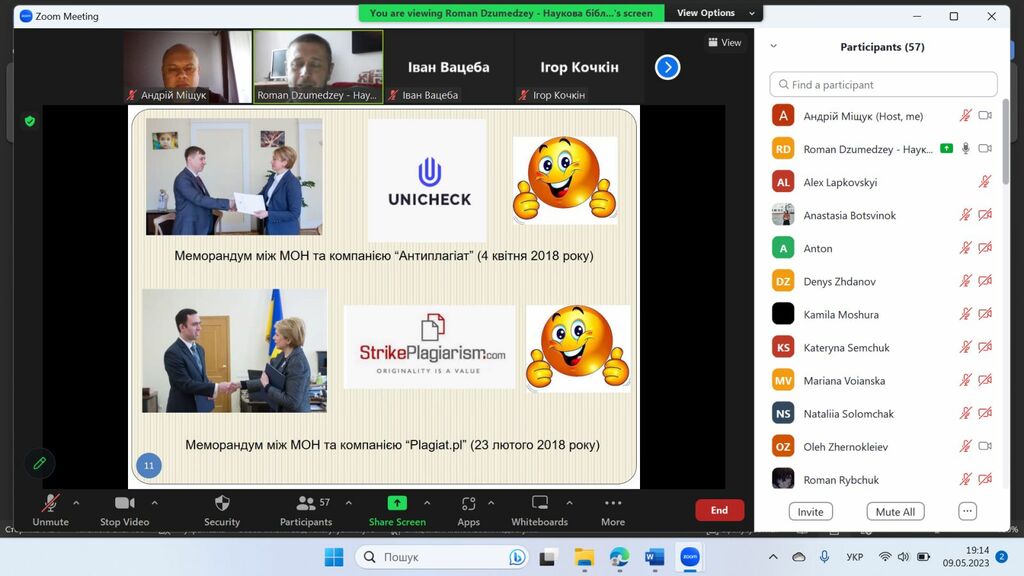Image resolution: width=1024 pixels, height=576 pixels.
Task: Show next video thumbnails with the arrow
Action: [667, 67]
